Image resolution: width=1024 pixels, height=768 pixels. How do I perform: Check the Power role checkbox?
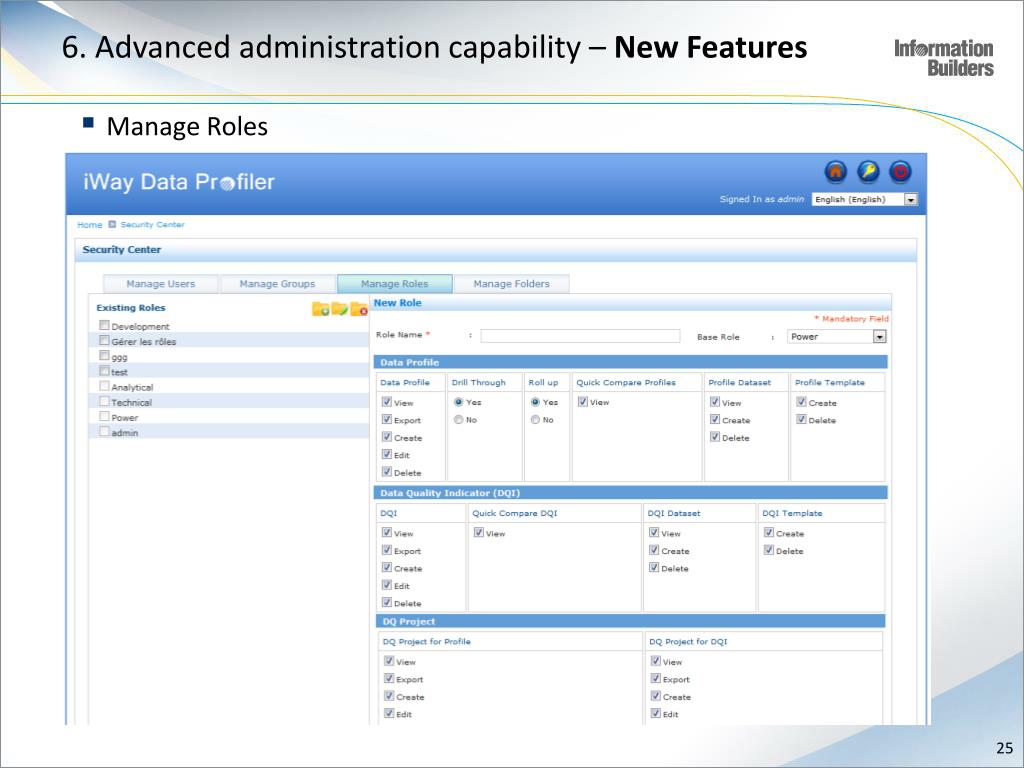click(104, 416)
